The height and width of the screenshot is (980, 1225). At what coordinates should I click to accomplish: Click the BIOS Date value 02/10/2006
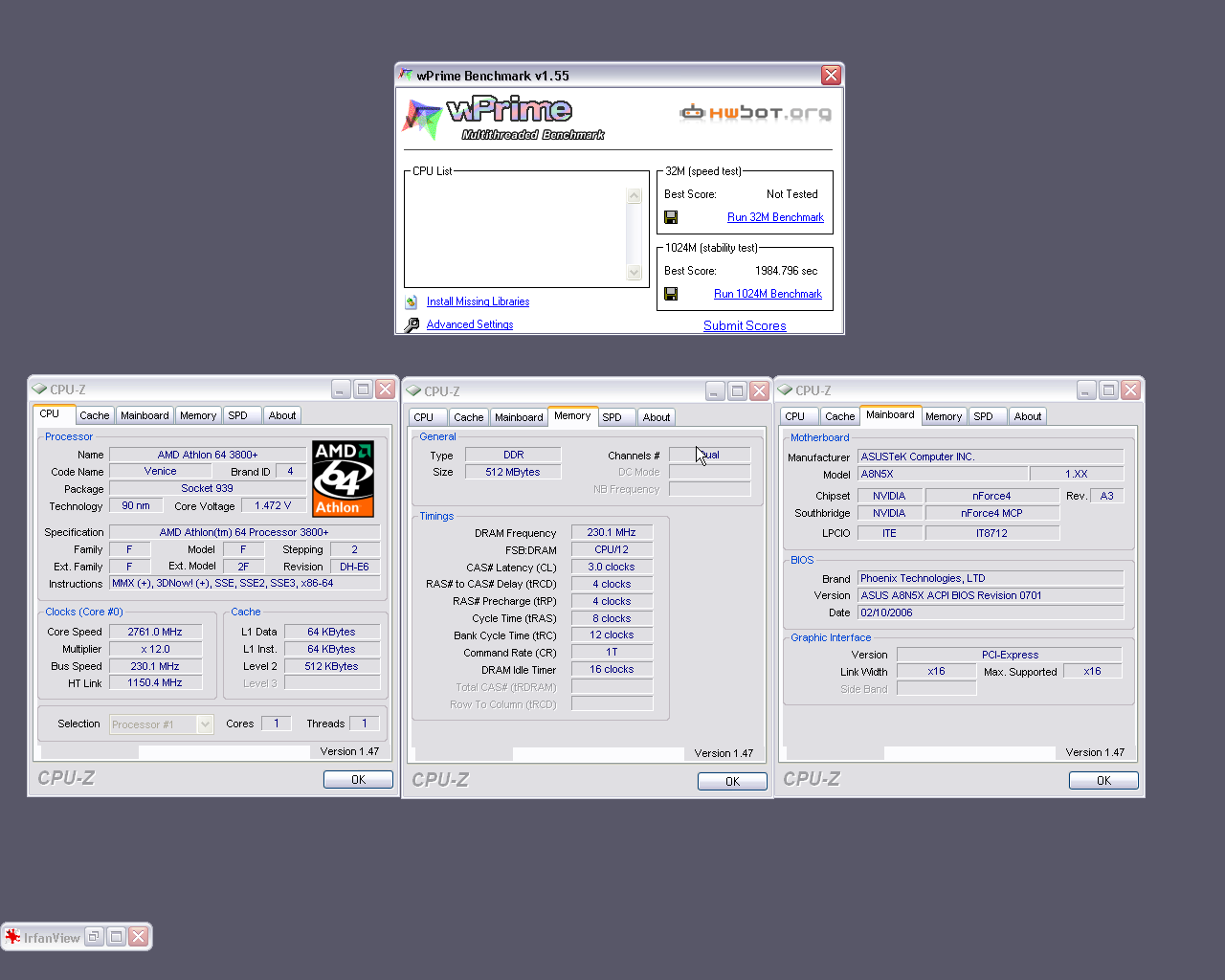(x=991, y=612)
